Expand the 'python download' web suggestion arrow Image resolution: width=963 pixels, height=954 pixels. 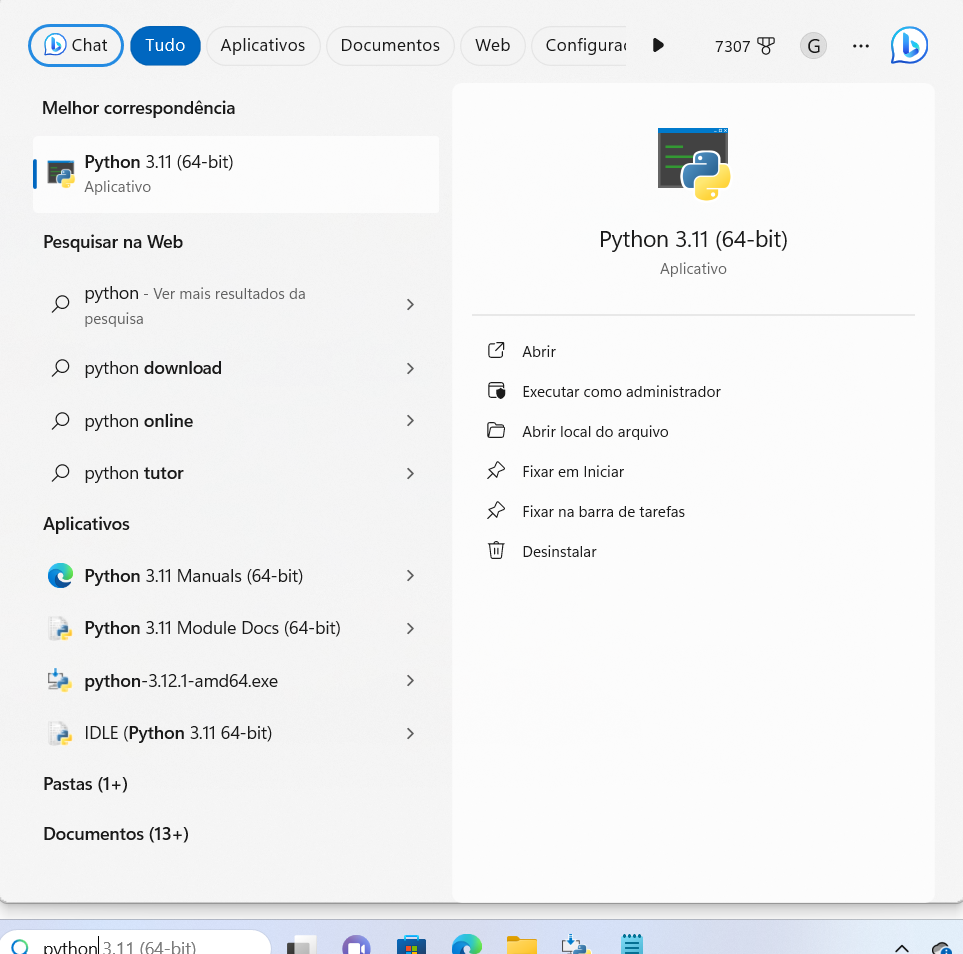410,368
